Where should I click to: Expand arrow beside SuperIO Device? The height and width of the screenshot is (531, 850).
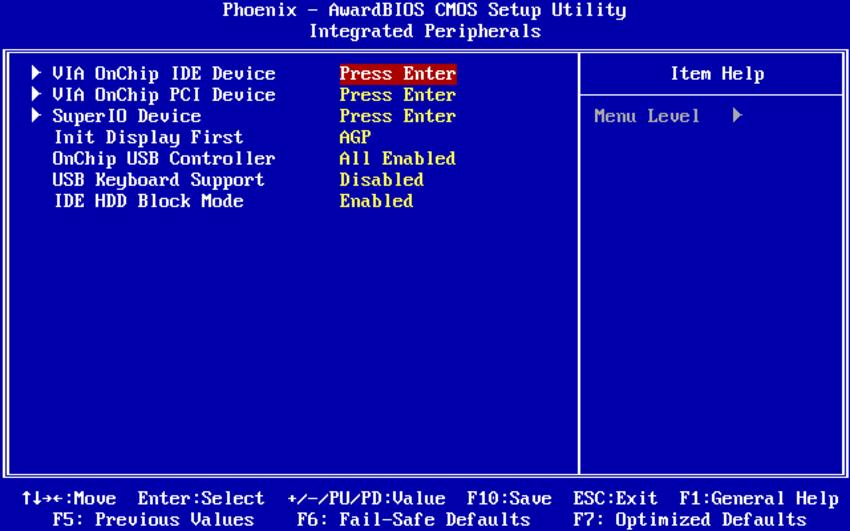pyautogui.click(x=36, y=115)
